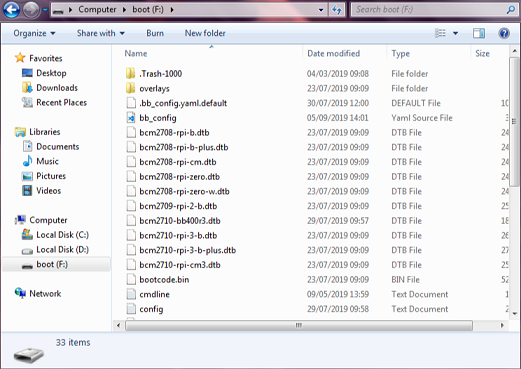Expand the arrow after Computer breadcrumb

click(124, 10)
